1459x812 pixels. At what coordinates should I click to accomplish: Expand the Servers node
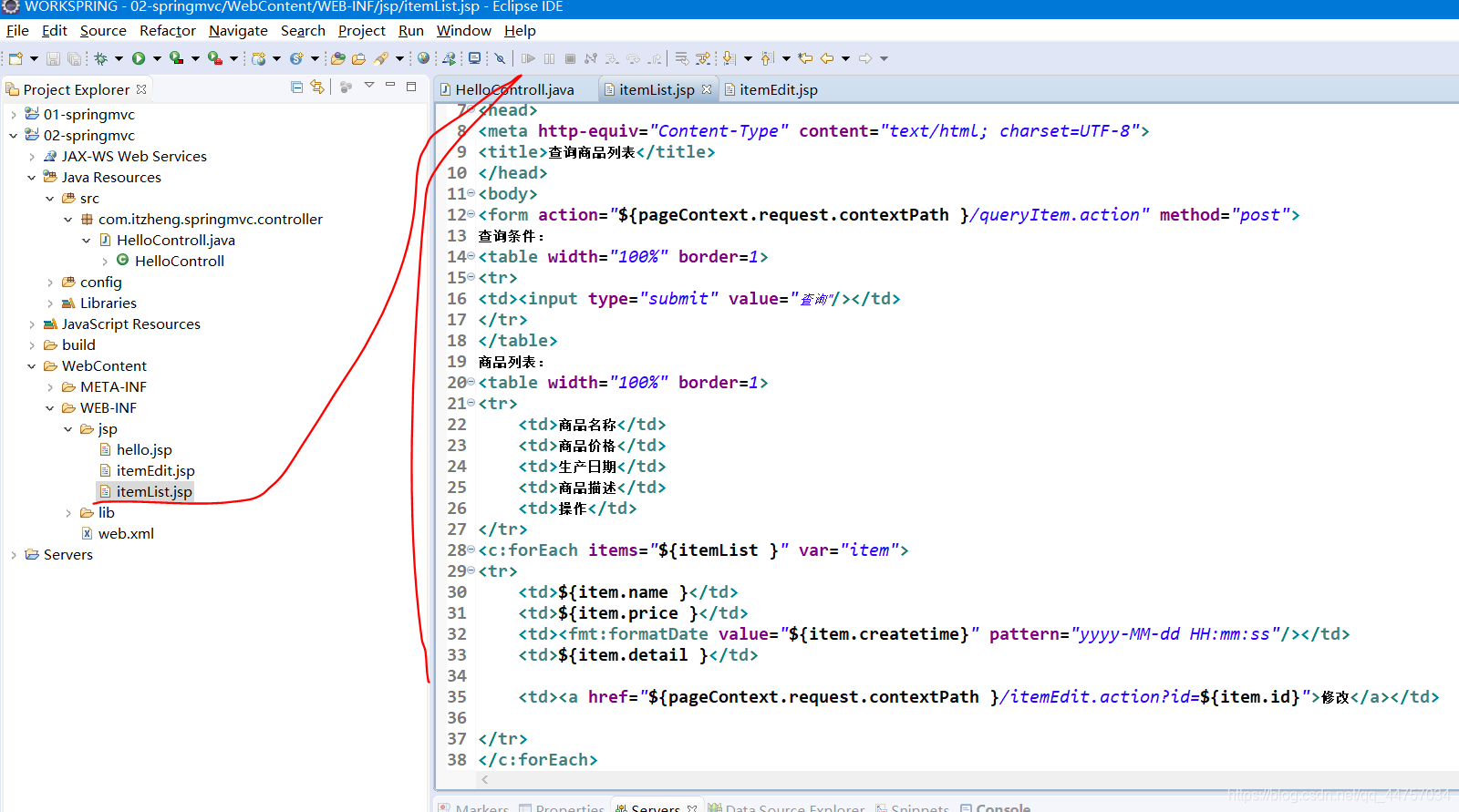(13, 555)
